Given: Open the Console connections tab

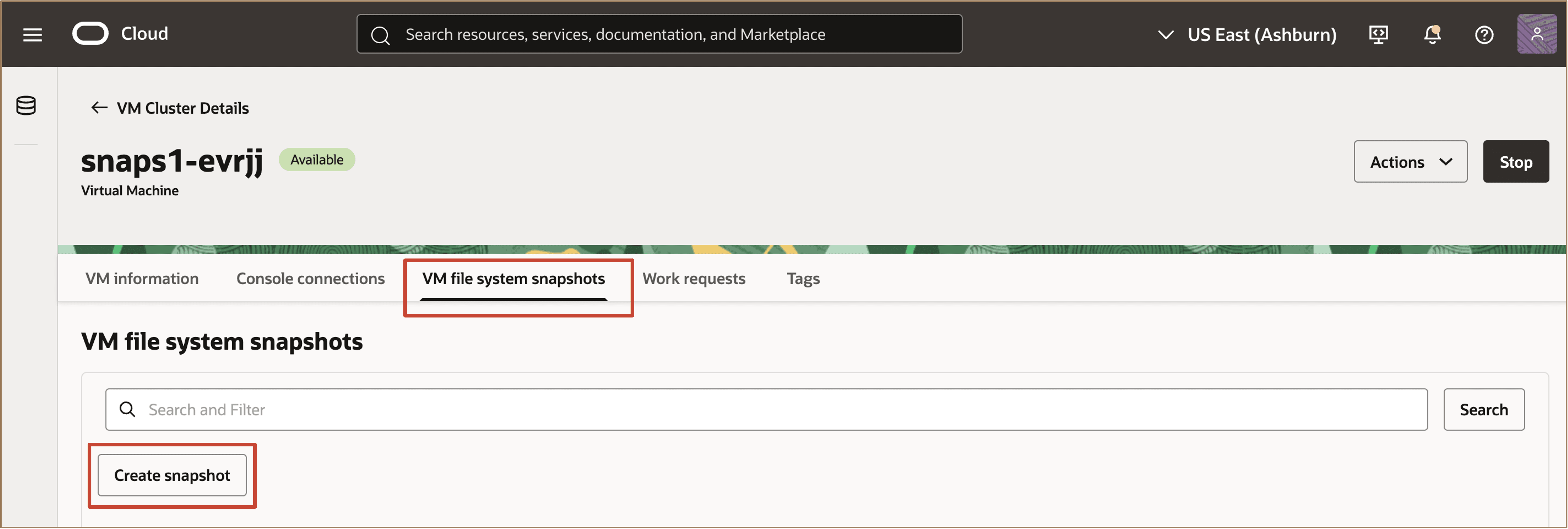Looking at the screenshot, I should (310, 279).
